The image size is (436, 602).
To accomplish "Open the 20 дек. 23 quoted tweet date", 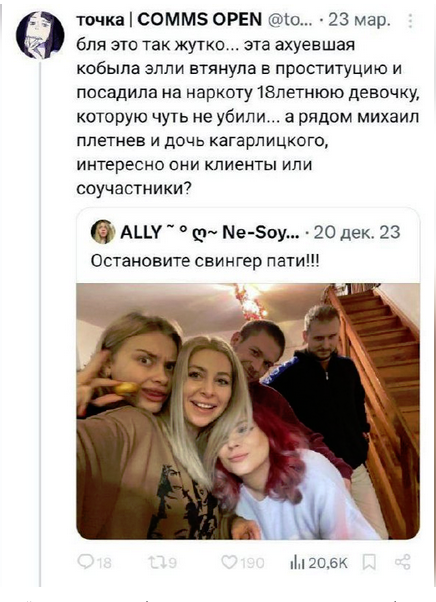I will 357,232.
